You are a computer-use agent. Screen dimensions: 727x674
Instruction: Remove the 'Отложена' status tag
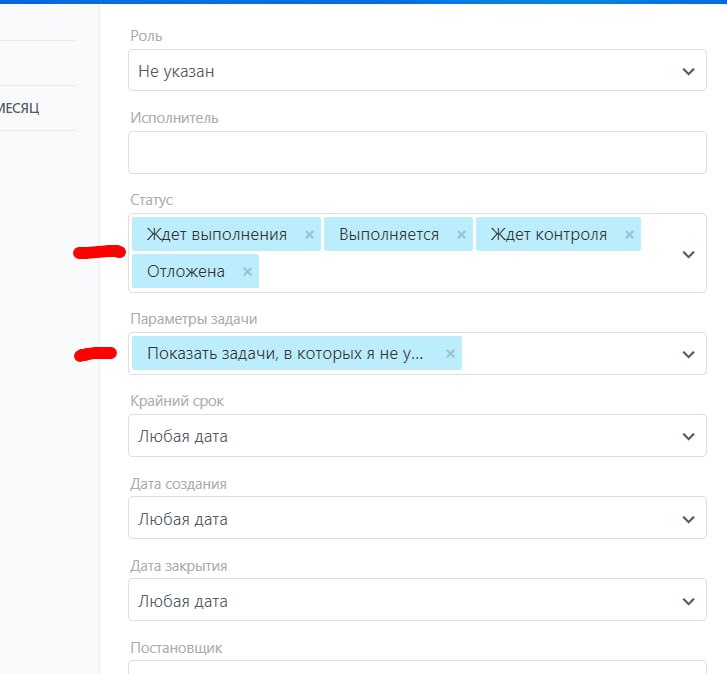point(247,271)
